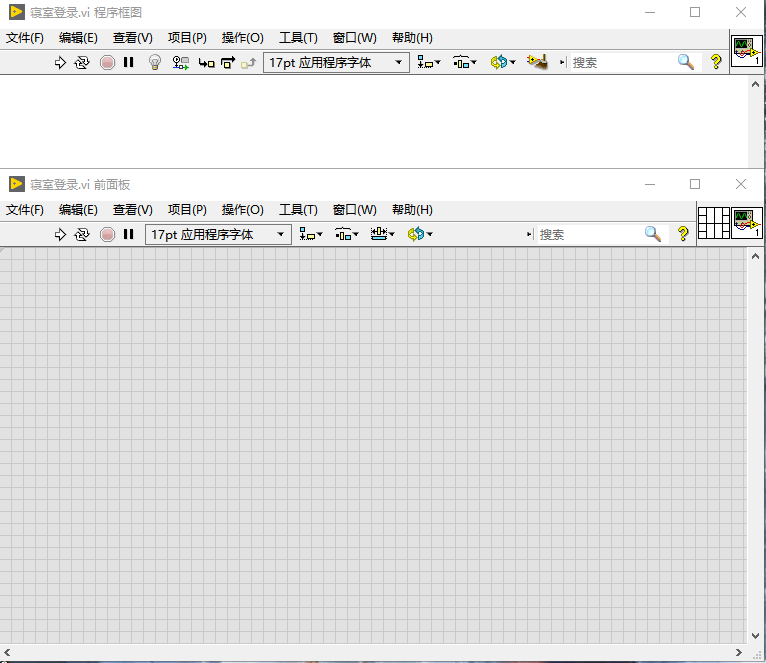This screenshot has width=766, height=663.
Task: Click VI icon in front panel window corner
Action: 747,223
